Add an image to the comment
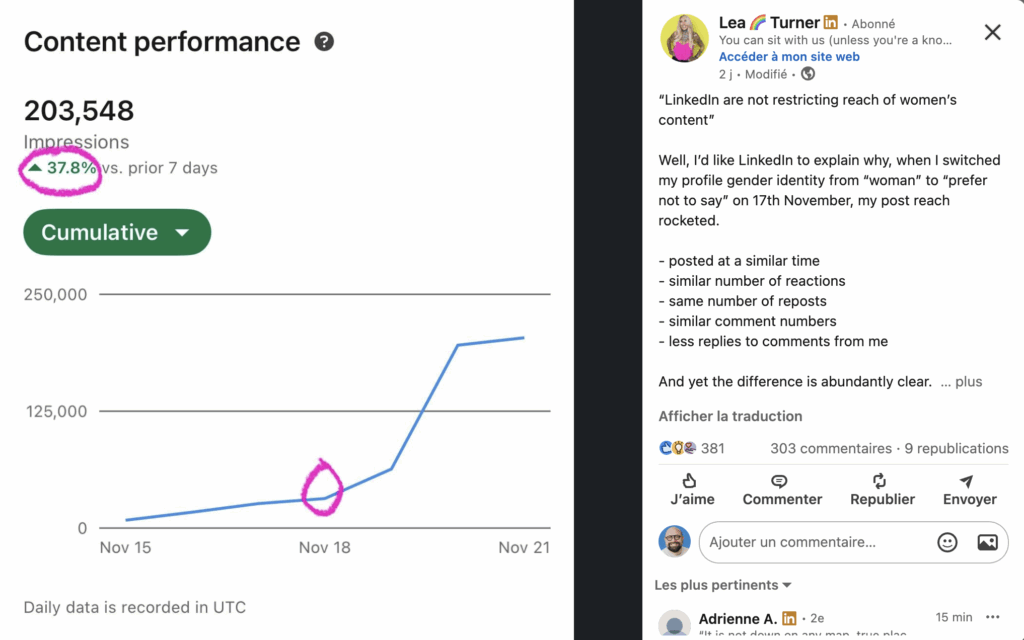 pos(987,542)
